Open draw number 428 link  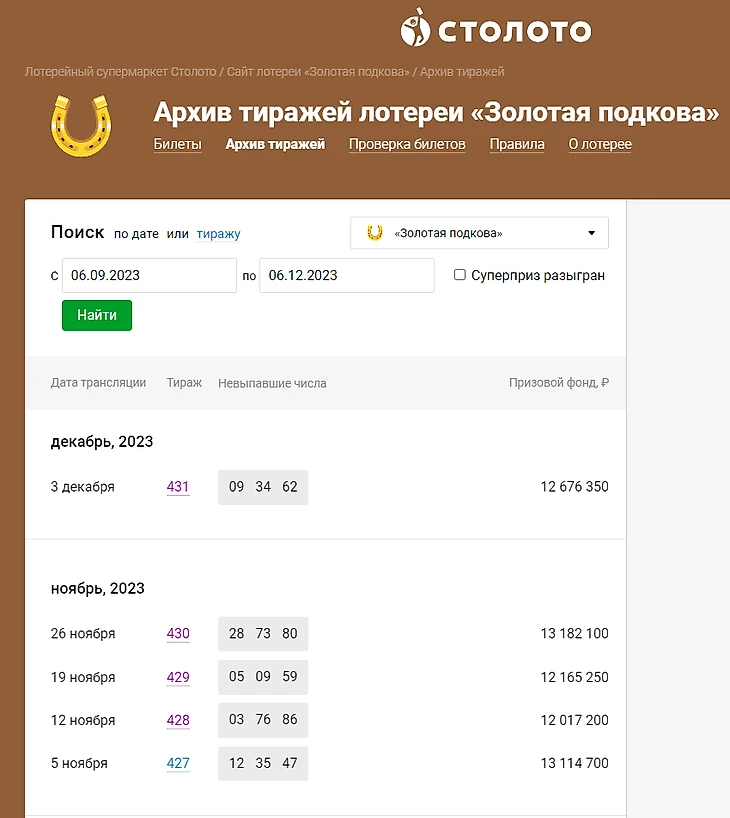178,720
